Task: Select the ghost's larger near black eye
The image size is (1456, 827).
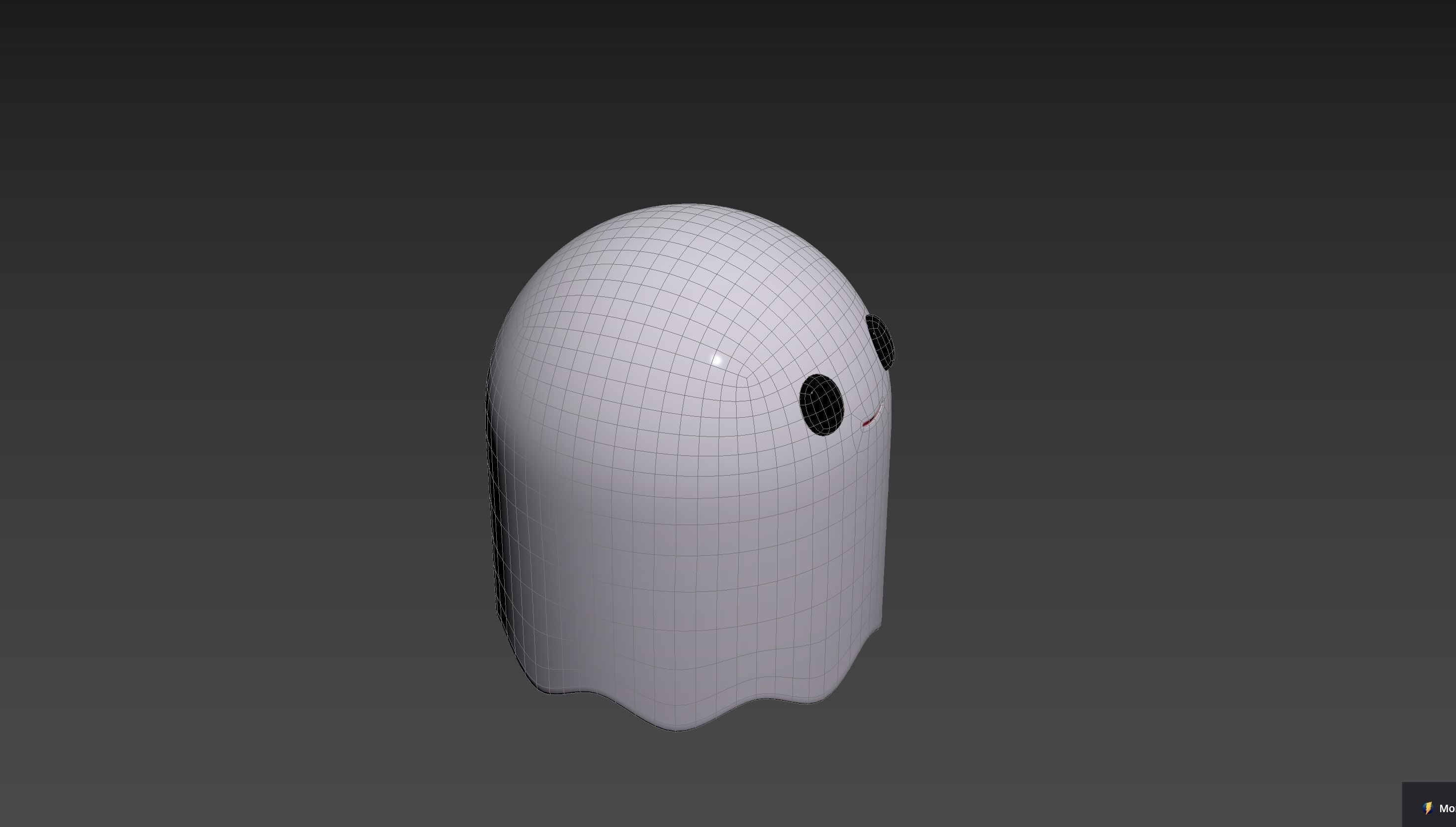Action: 821,405
